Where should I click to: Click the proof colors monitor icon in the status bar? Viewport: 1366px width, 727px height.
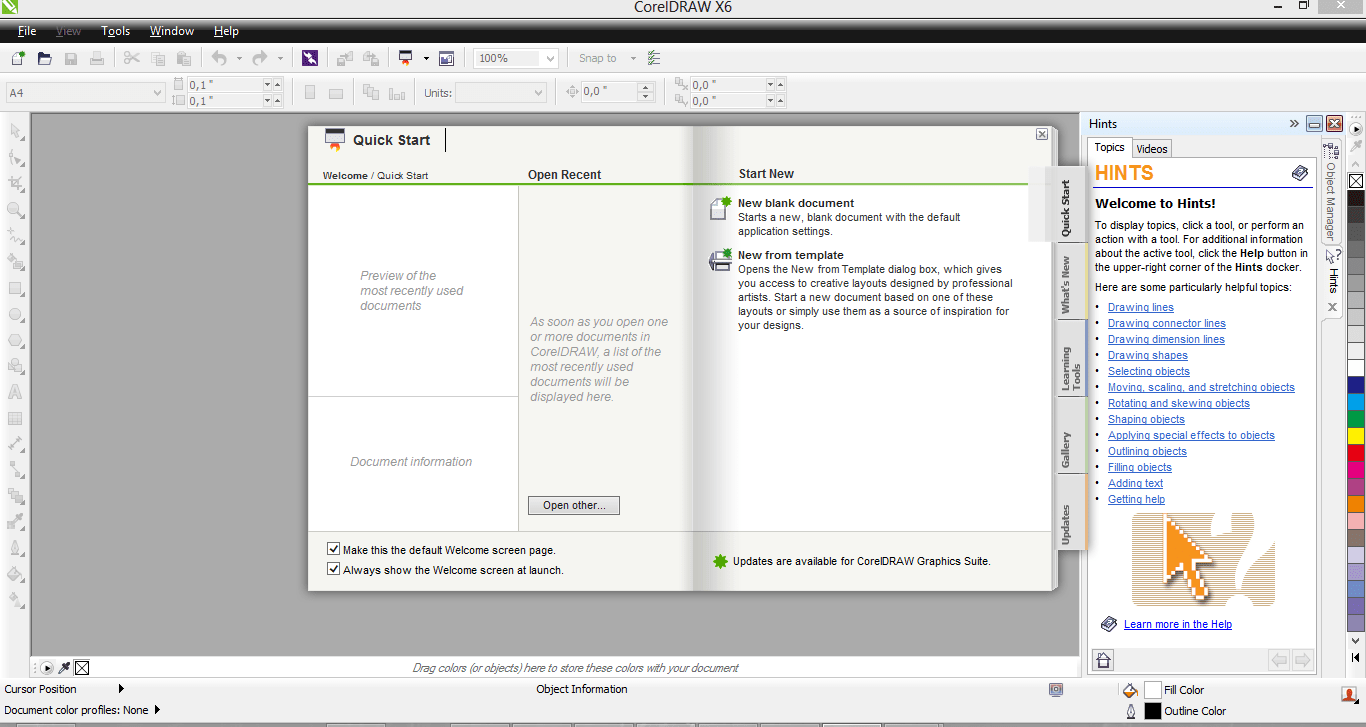click(x=1056, y=690)
